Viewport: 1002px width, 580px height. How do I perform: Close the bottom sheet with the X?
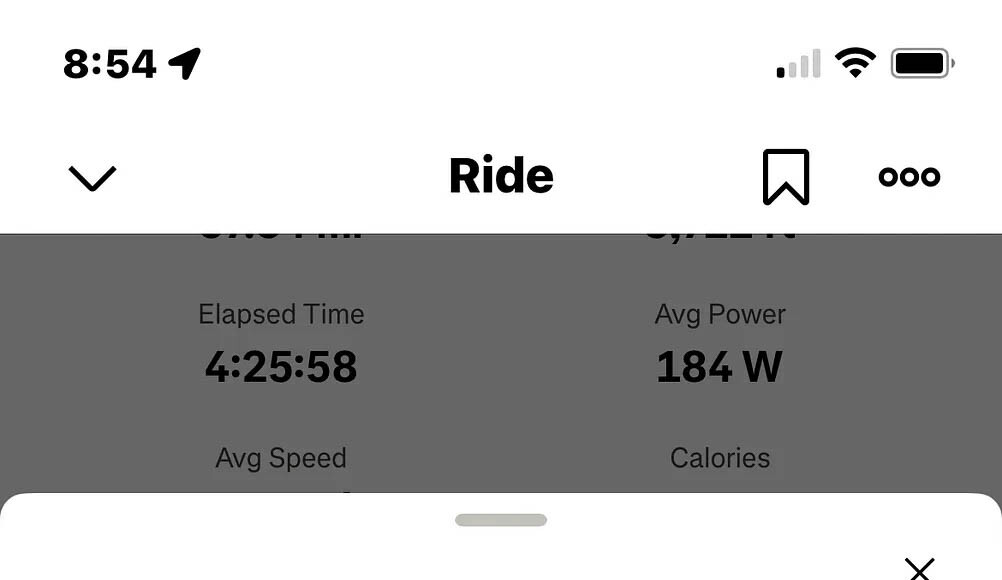[919, 569]
